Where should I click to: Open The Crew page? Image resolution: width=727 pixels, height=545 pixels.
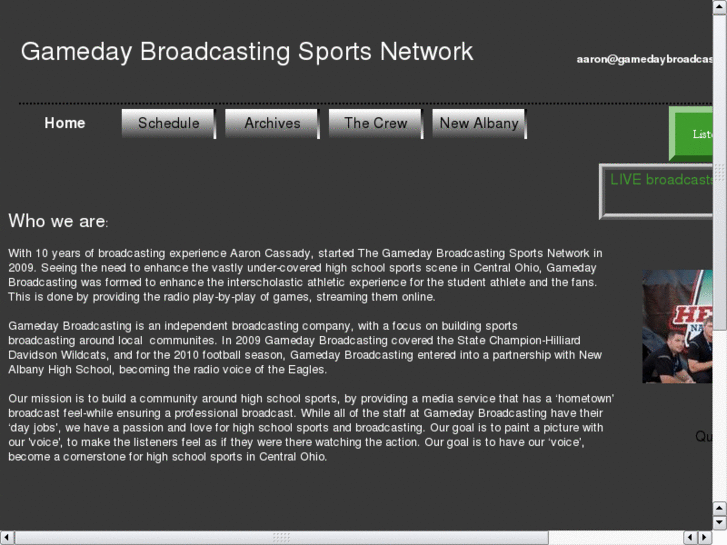coord(376,123)
